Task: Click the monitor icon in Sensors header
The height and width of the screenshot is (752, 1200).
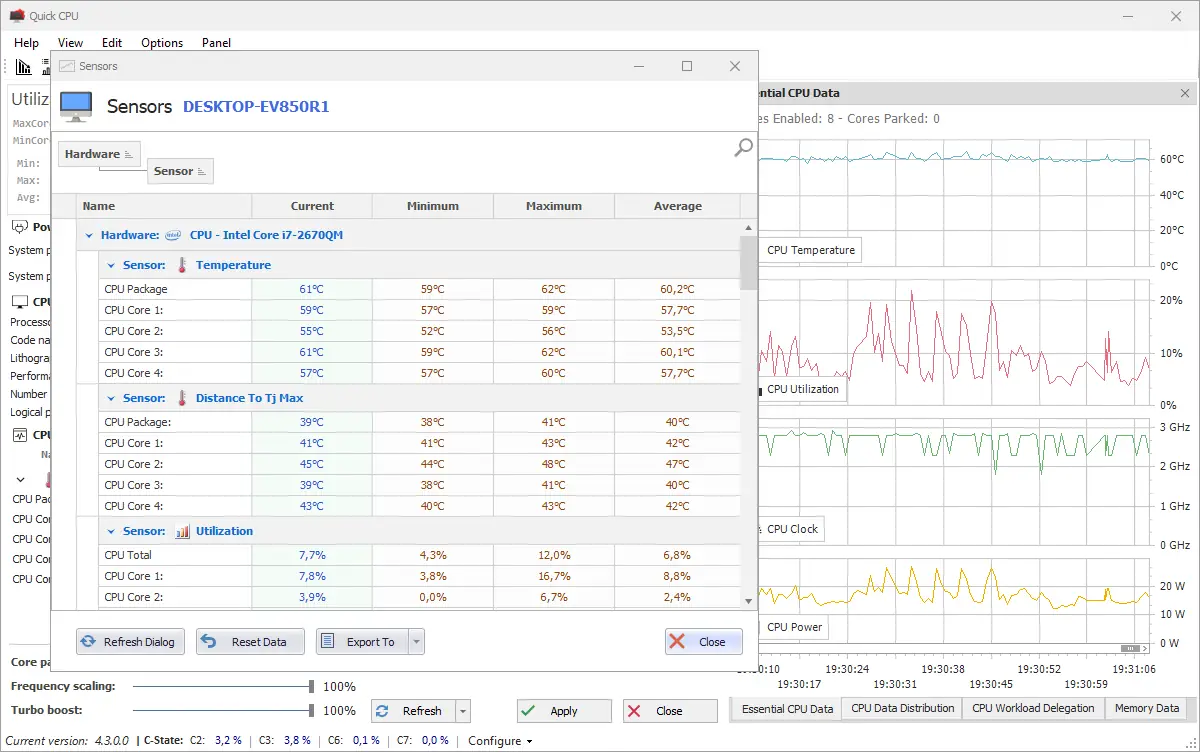Action: 76,105
